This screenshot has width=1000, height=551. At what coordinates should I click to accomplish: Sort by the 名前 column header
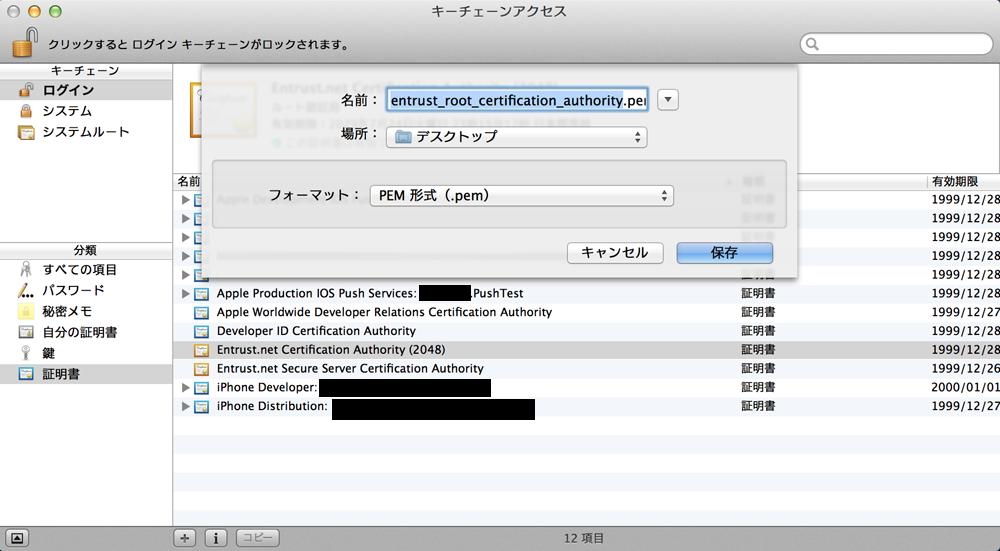[x=188, y=182]
